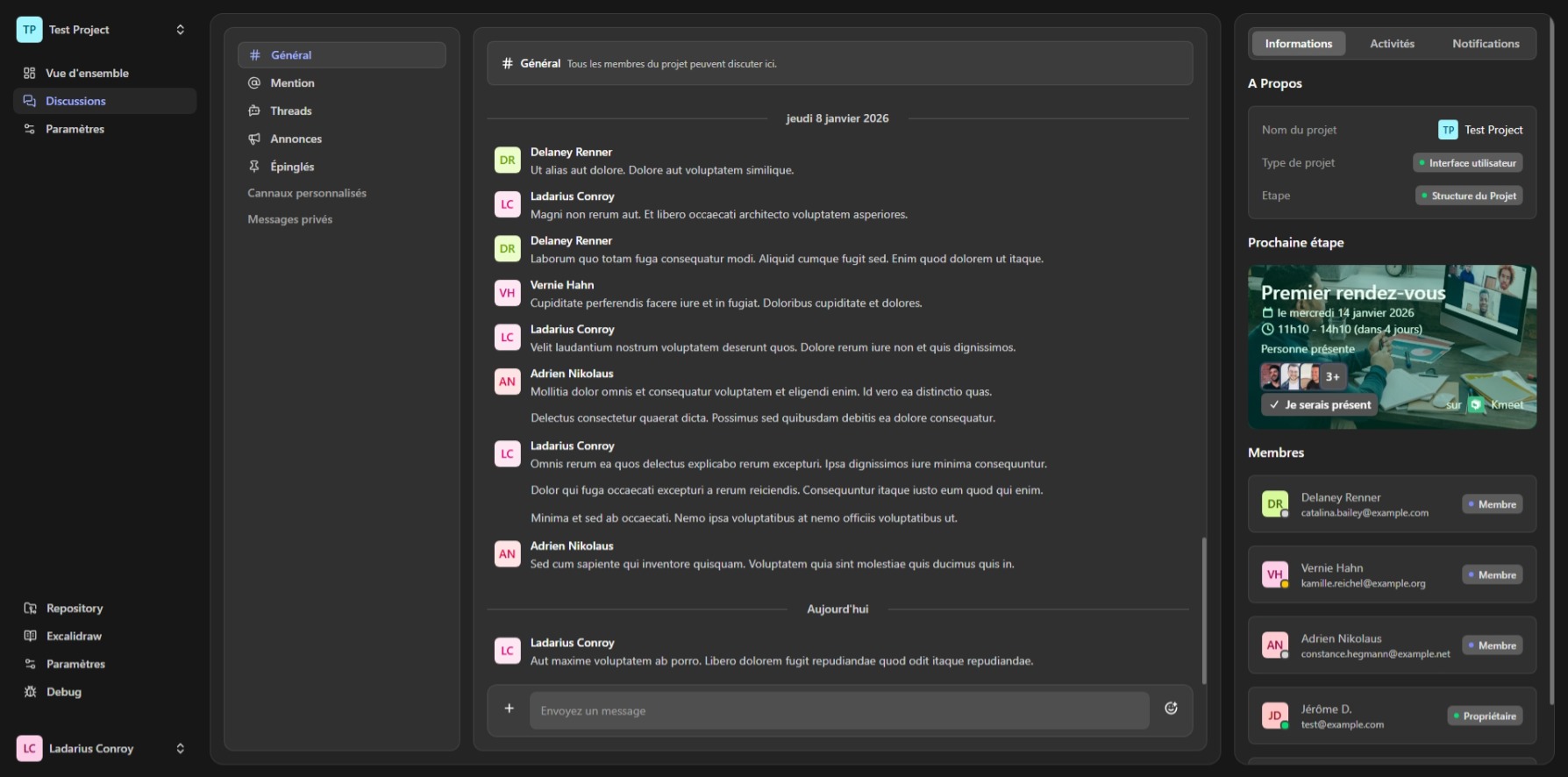
Task: Switch to the Activités tab
Action: [x=1392, y=44]
